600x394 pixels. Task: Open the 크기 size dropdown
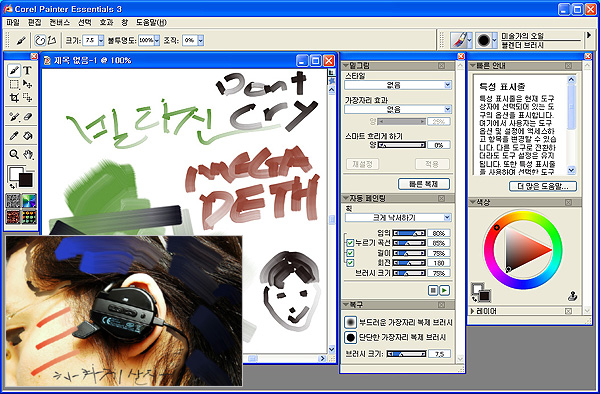(101, 40)
